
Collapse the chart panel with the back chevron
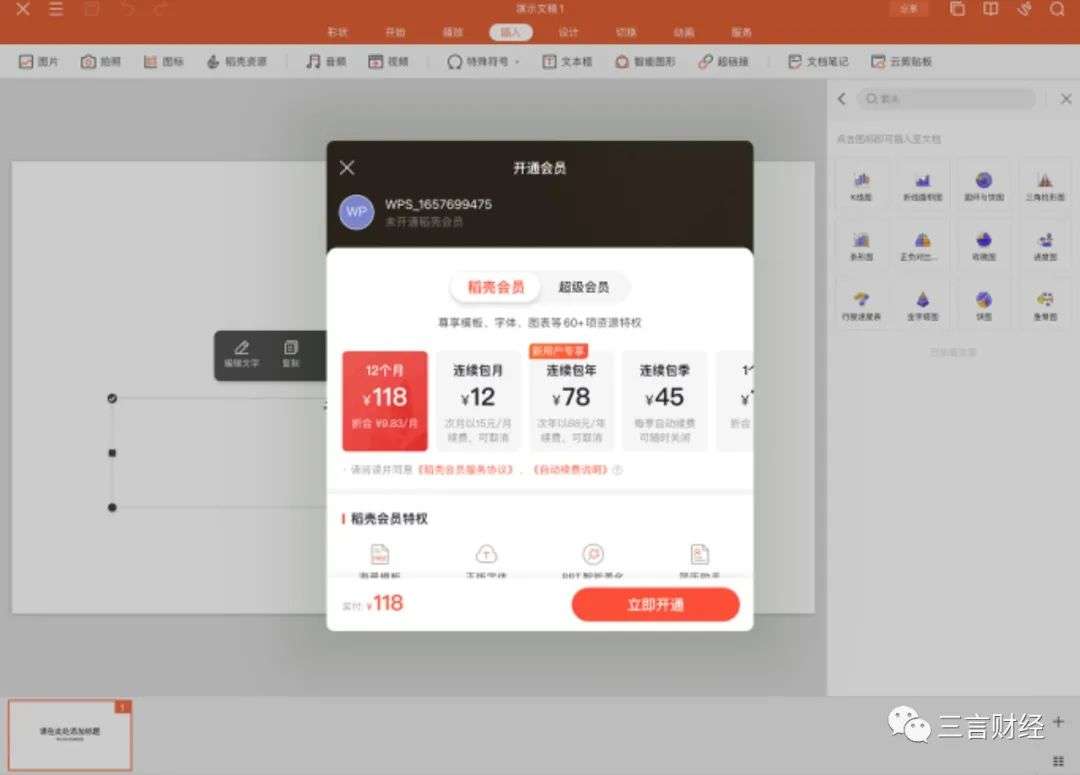pyautogui.click(x=842, y=99)
